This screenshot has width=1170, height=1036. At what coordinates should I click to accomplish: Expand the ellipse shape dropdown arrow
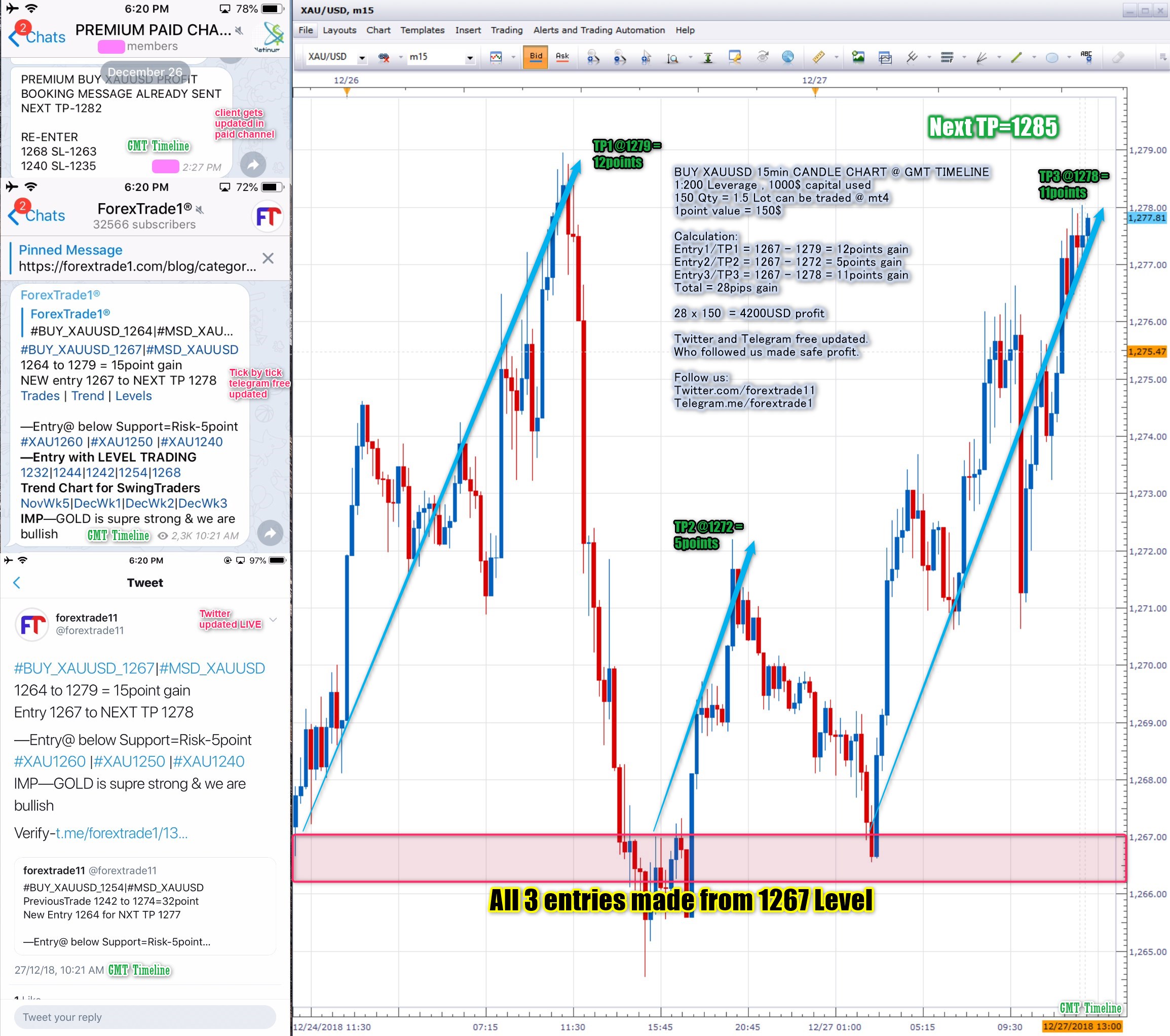[1069, 57]
